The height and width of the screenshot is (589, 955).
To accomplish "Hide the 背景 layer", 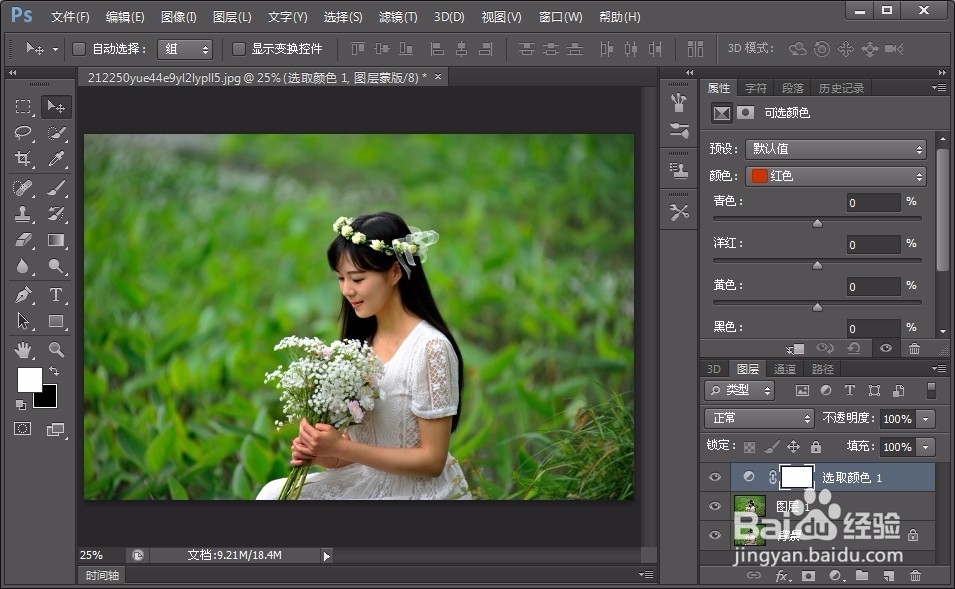I will click(x=715, y=535).
